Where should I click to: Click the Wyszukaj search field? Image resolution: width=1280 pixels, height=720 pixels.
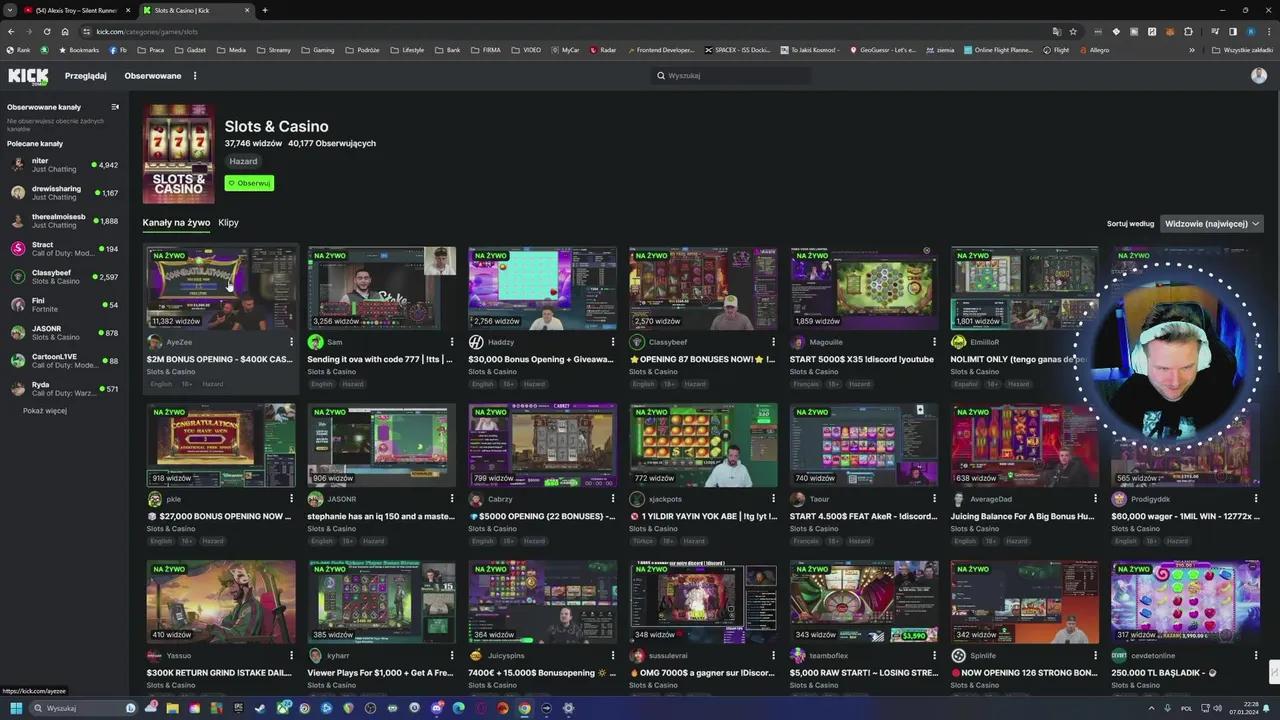tap(730, 76)
